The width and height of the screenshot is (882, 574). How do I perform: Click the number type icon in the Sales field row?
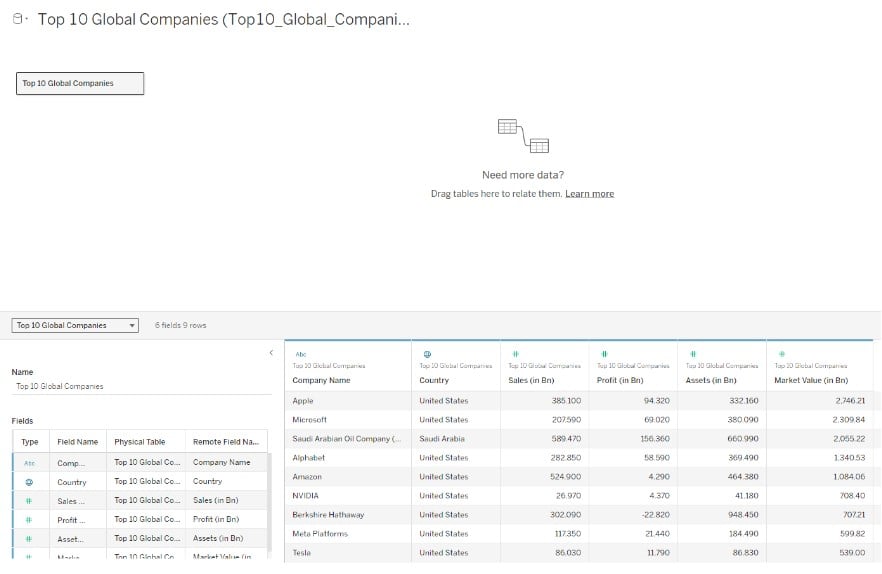(29, 501)
